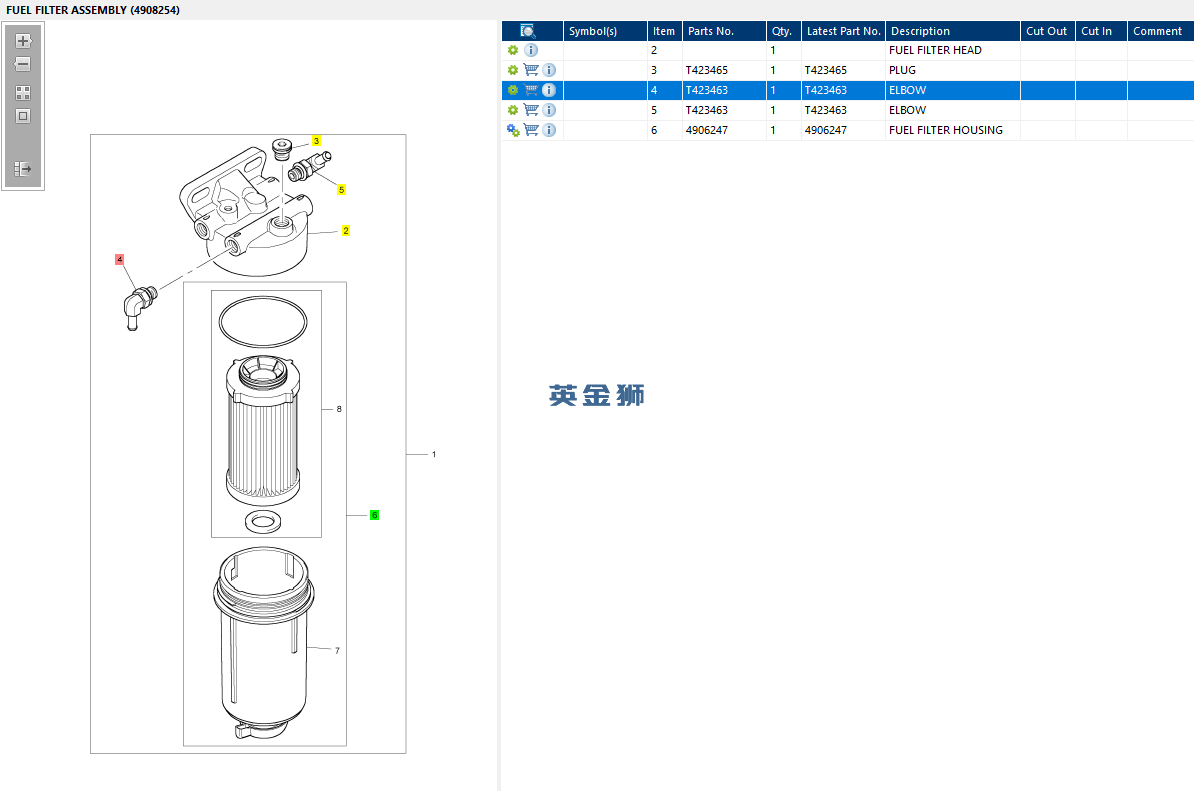
Task: Click T423463 parts number in item 5 row
Action: pyautogui.click(x=724, y=110)
